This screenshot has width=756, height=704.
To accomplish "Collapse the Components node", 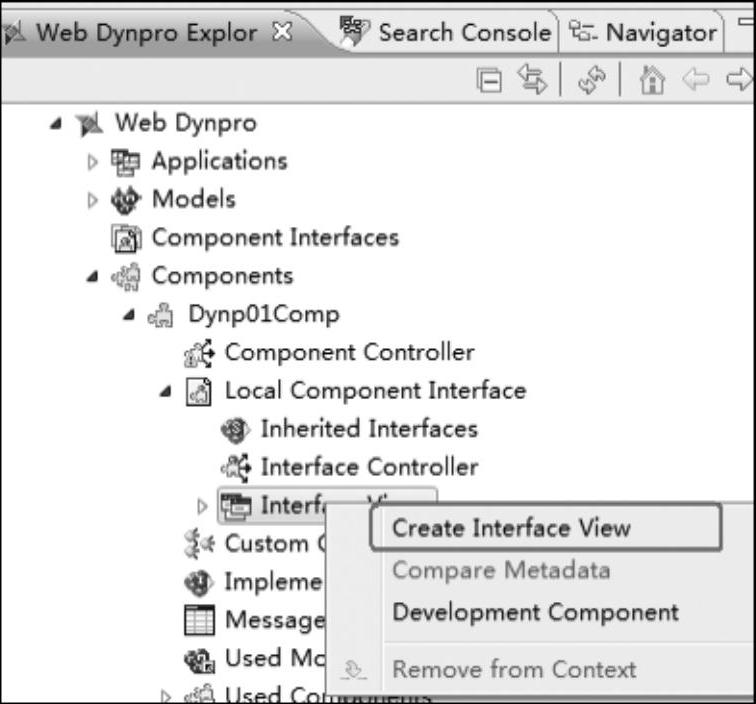I will (92, 276).
